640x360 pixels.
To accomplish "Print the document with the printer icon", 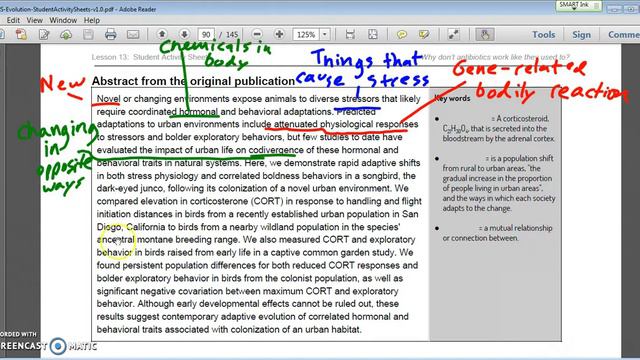I will click(110, 35).
